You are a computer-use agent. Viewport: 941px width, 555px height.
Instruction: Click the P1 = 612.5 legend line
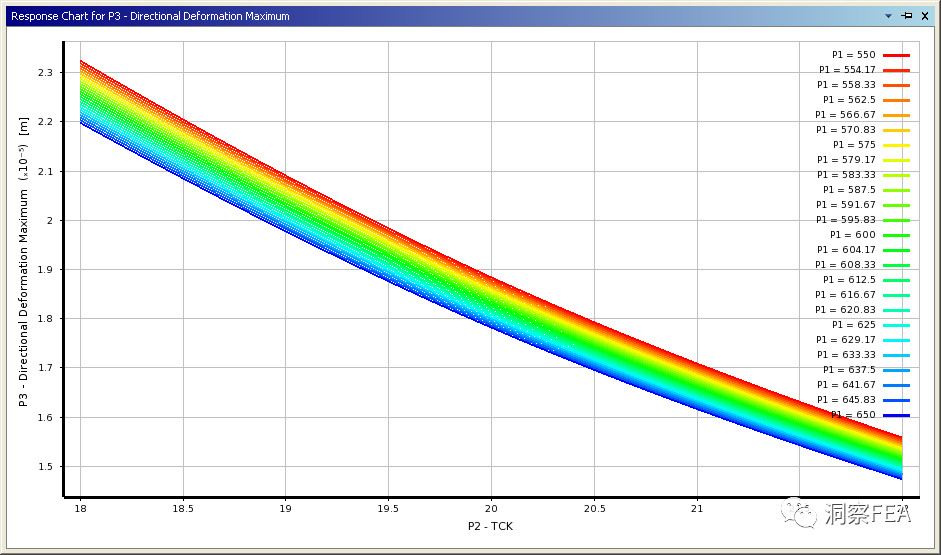[x=896, y=281]
